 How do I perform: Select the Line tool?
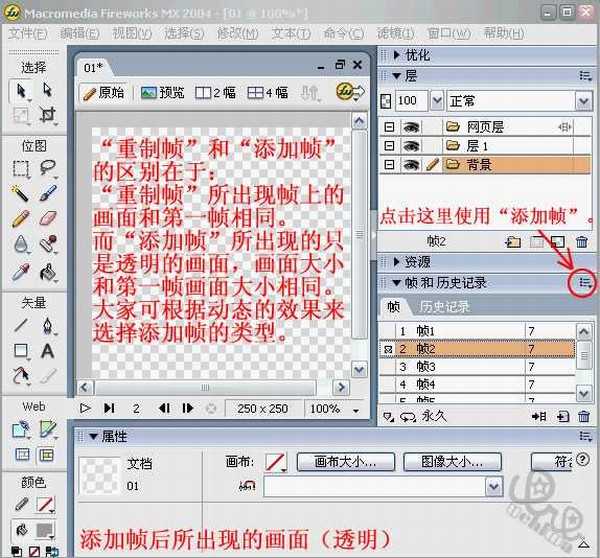point(21,325)
